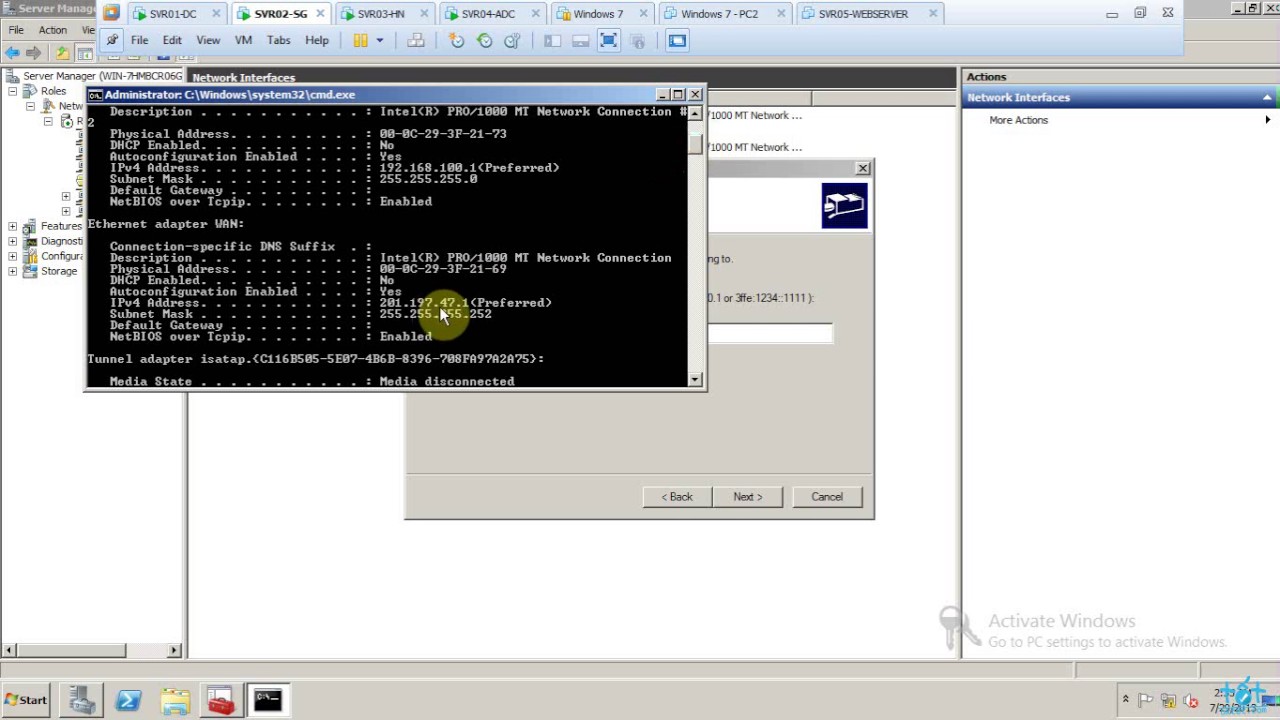This screenshot has width=1280, height=720.
Task: Collapse the Network Interfaces actions section
Action: point(1267,97)
